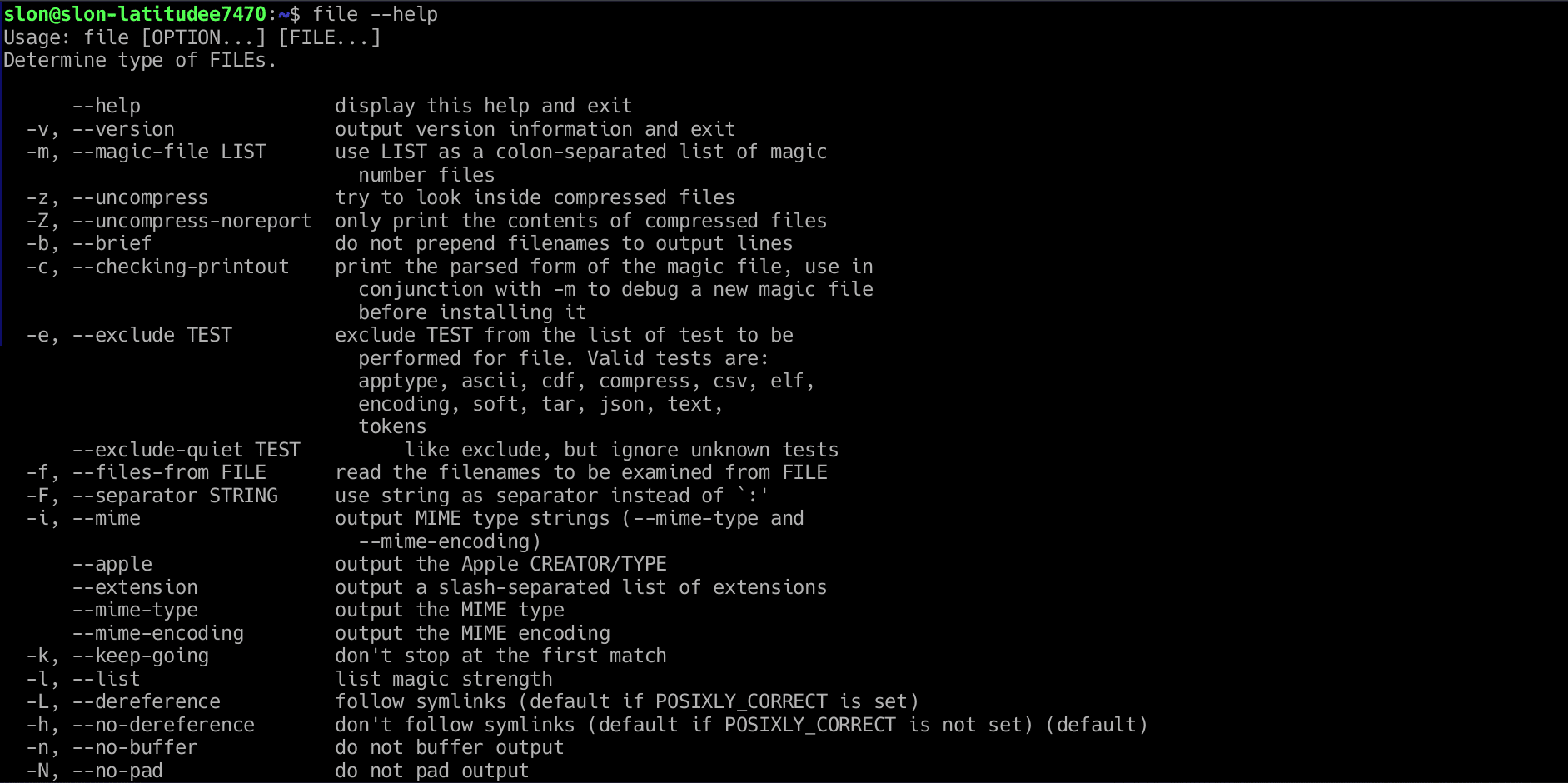Click the -L, --dereference option text
Viewport: 1568px width, 783px height.
[123, 701]
